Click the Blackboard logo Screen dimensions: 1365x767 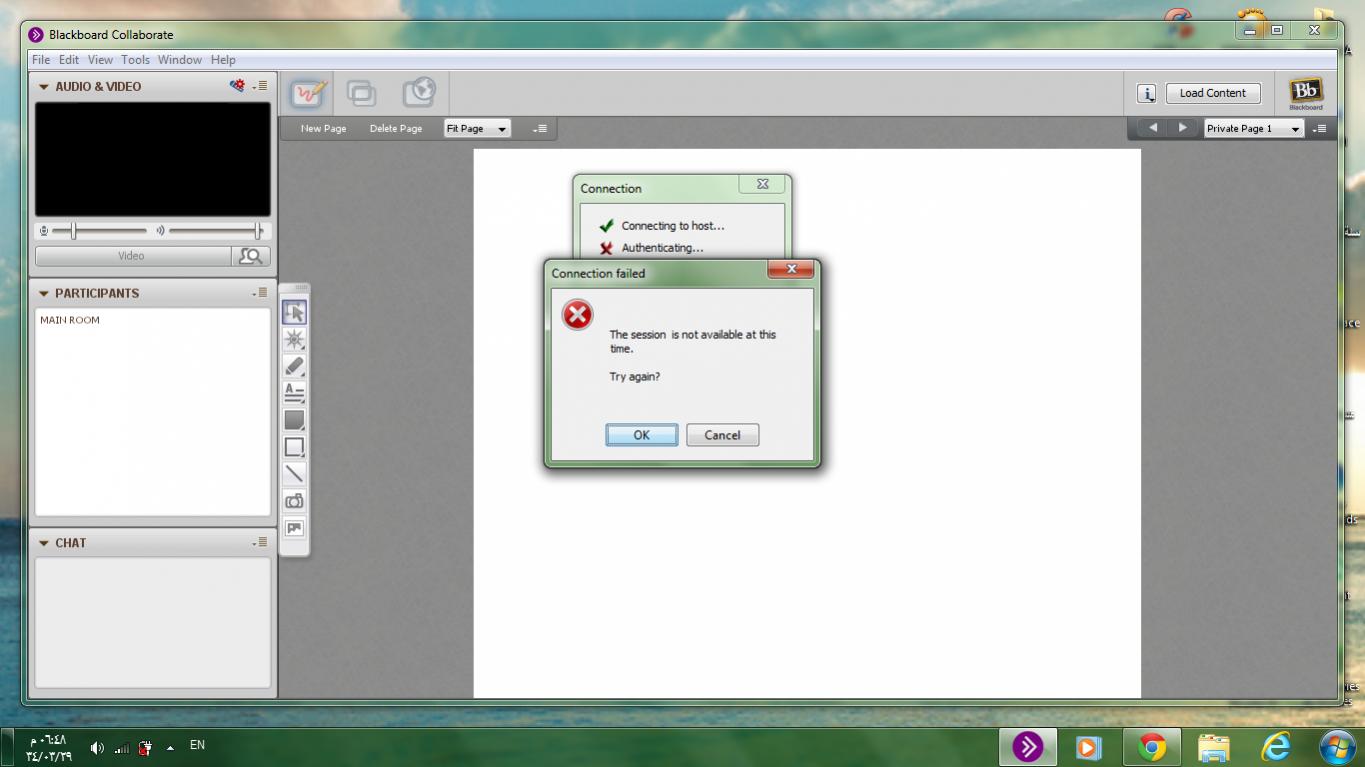[x=1306, y=93]
